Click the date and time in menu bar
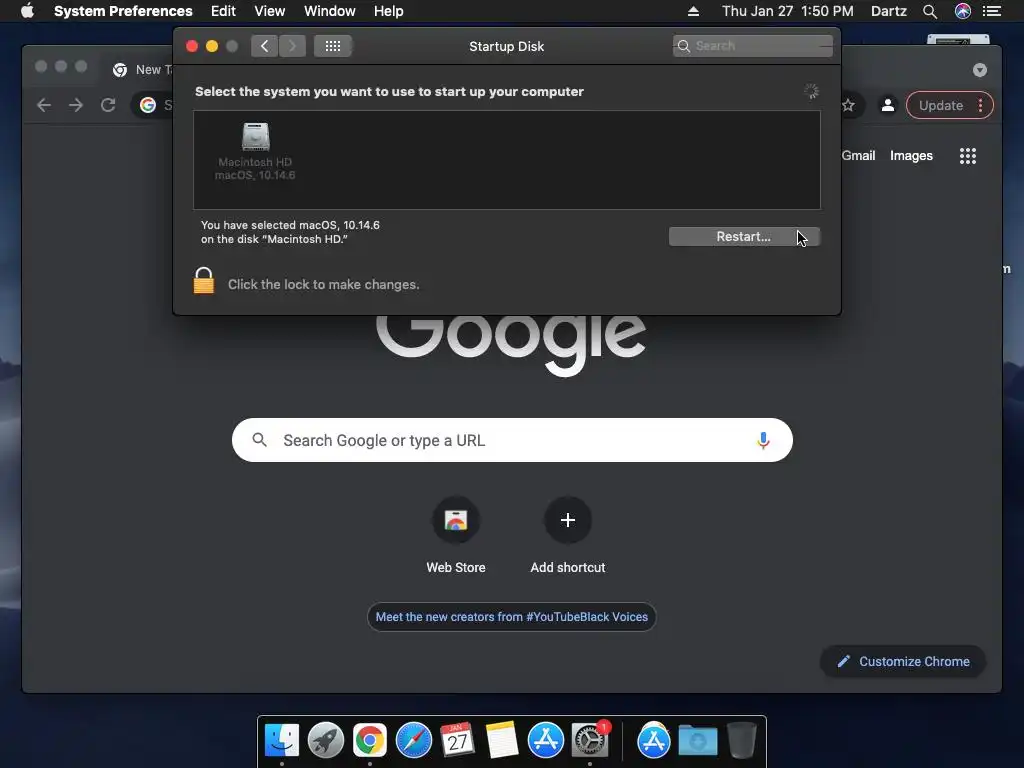This screenshot has height=768, width=1024. [788, 11]
